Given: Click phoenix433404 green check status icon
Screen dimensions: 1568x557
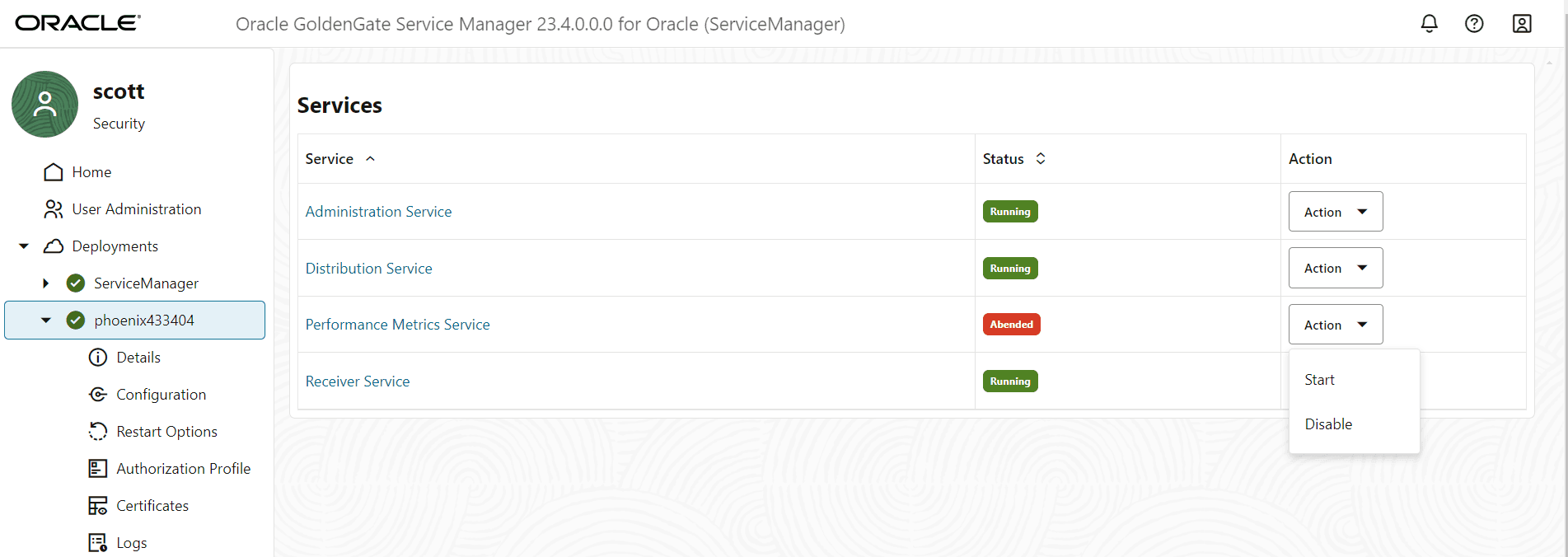Looking at the screenshot, I should click(x=76, y=321).
